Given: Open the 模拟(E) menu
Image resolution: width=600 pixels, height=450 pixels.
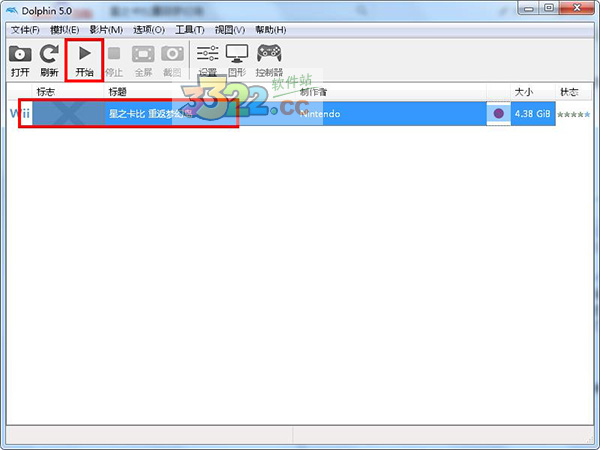Looking at the screenshot, I should pyautogui.click(x=65, y=30).
